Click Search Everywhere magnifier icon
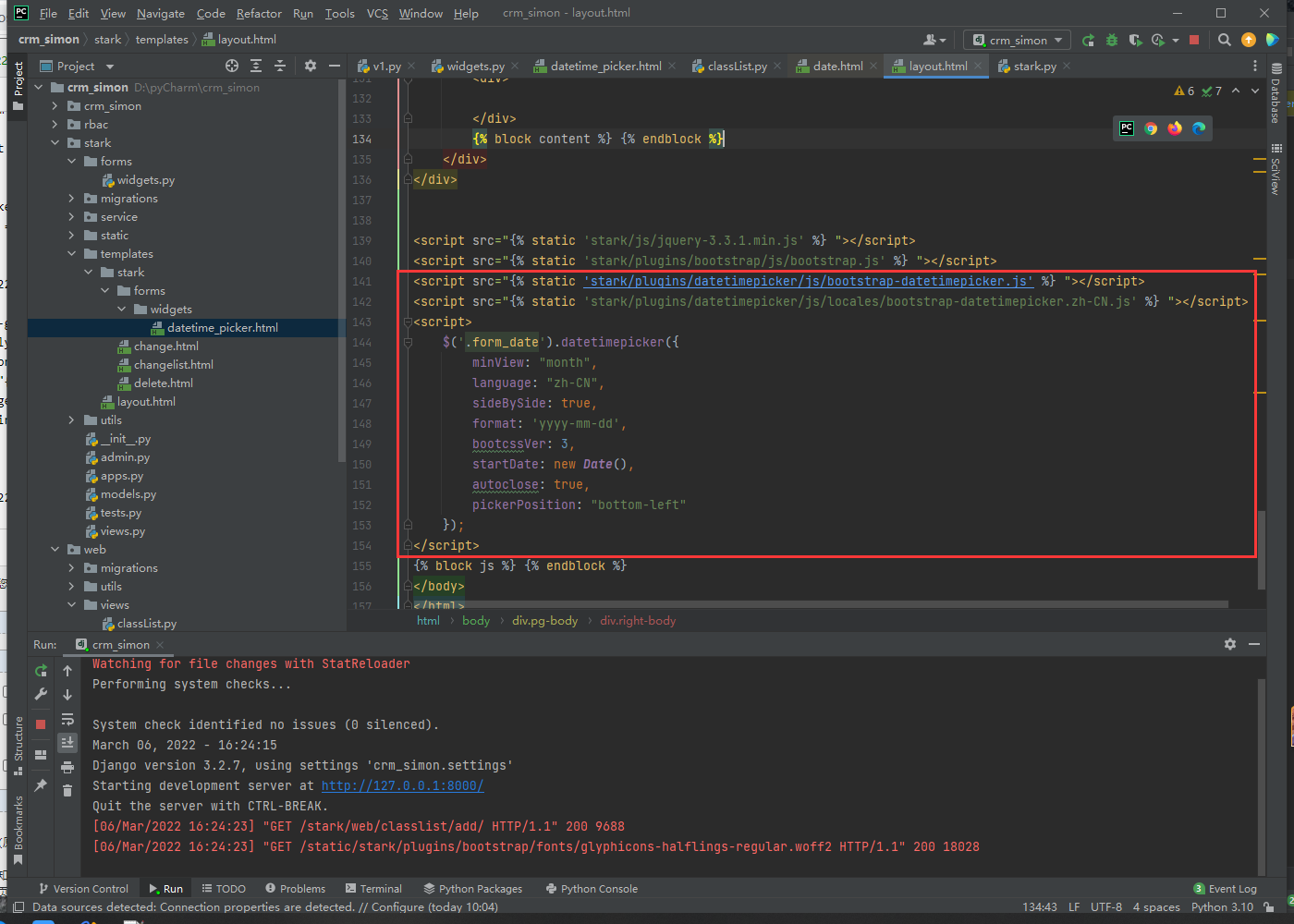 coord(1225,40)
